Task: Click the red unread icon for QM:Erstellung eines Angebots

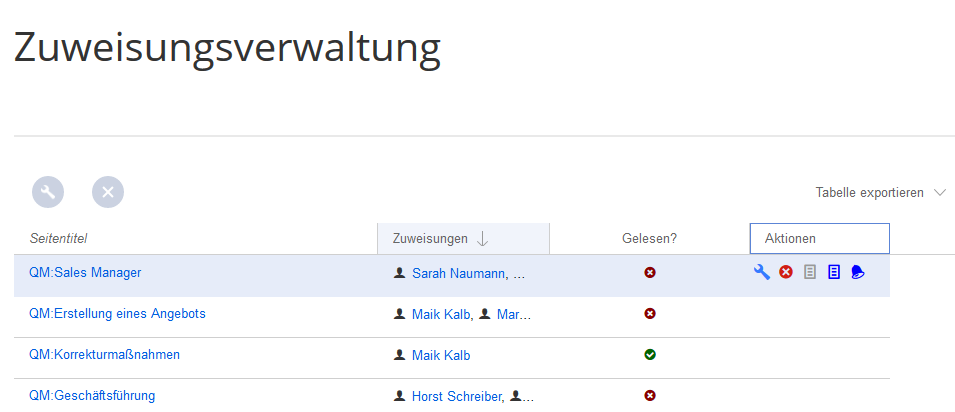Action: click(x=650, y=314)
